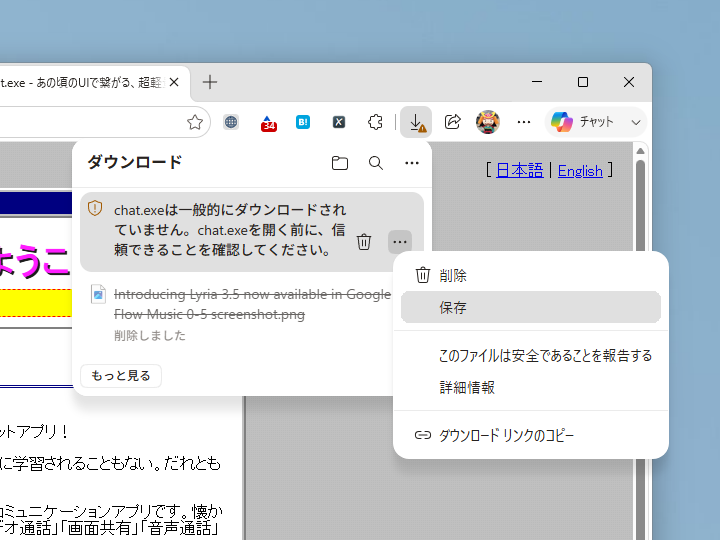Open the dark X extension icon
This screenshot has height=540, width=720.
(x=339, y=122)
